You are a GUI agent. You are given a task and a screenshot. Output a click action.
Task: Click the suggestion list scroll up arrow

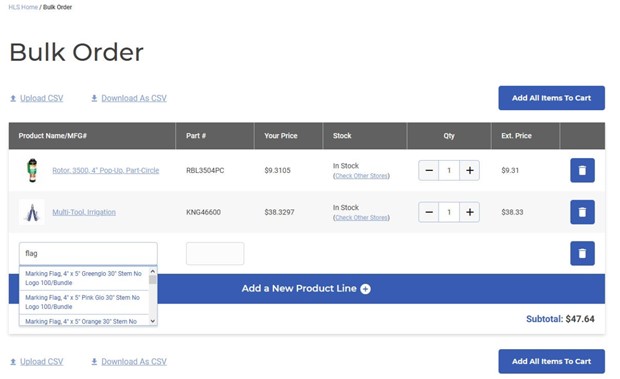[x=153, y=272]
